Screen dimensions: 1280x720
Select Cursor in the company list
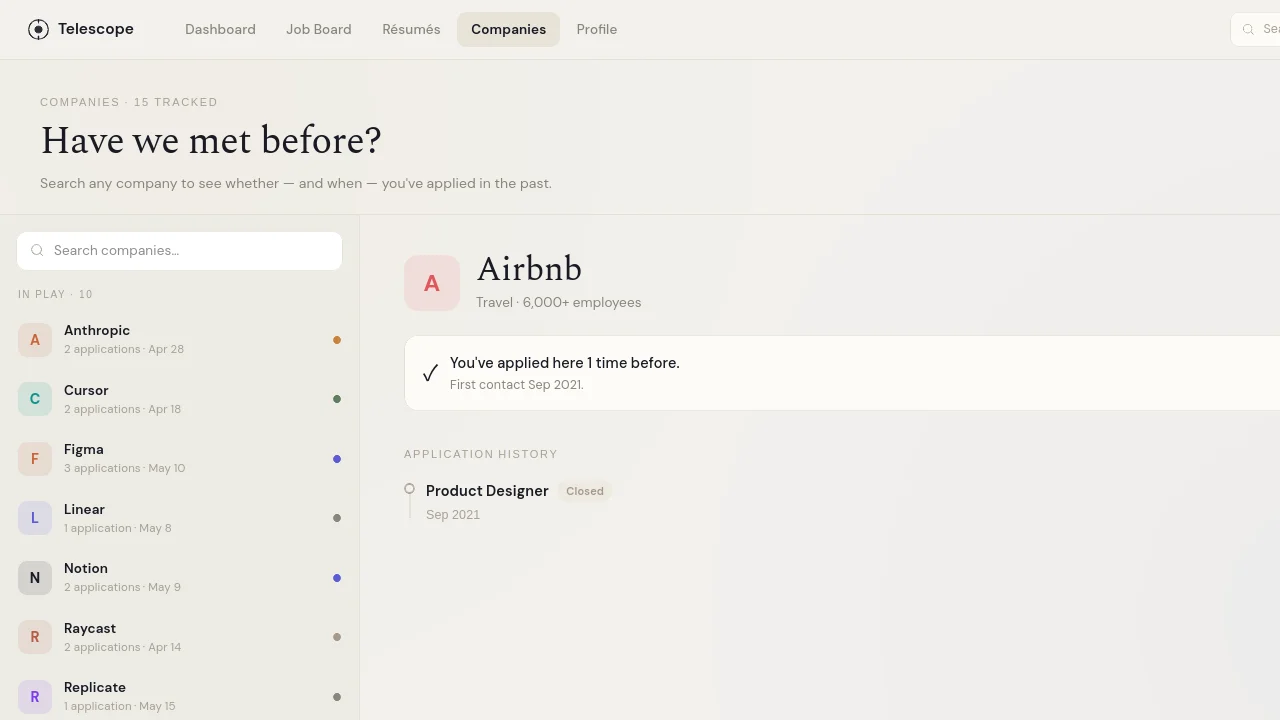(x=180, y=399)
